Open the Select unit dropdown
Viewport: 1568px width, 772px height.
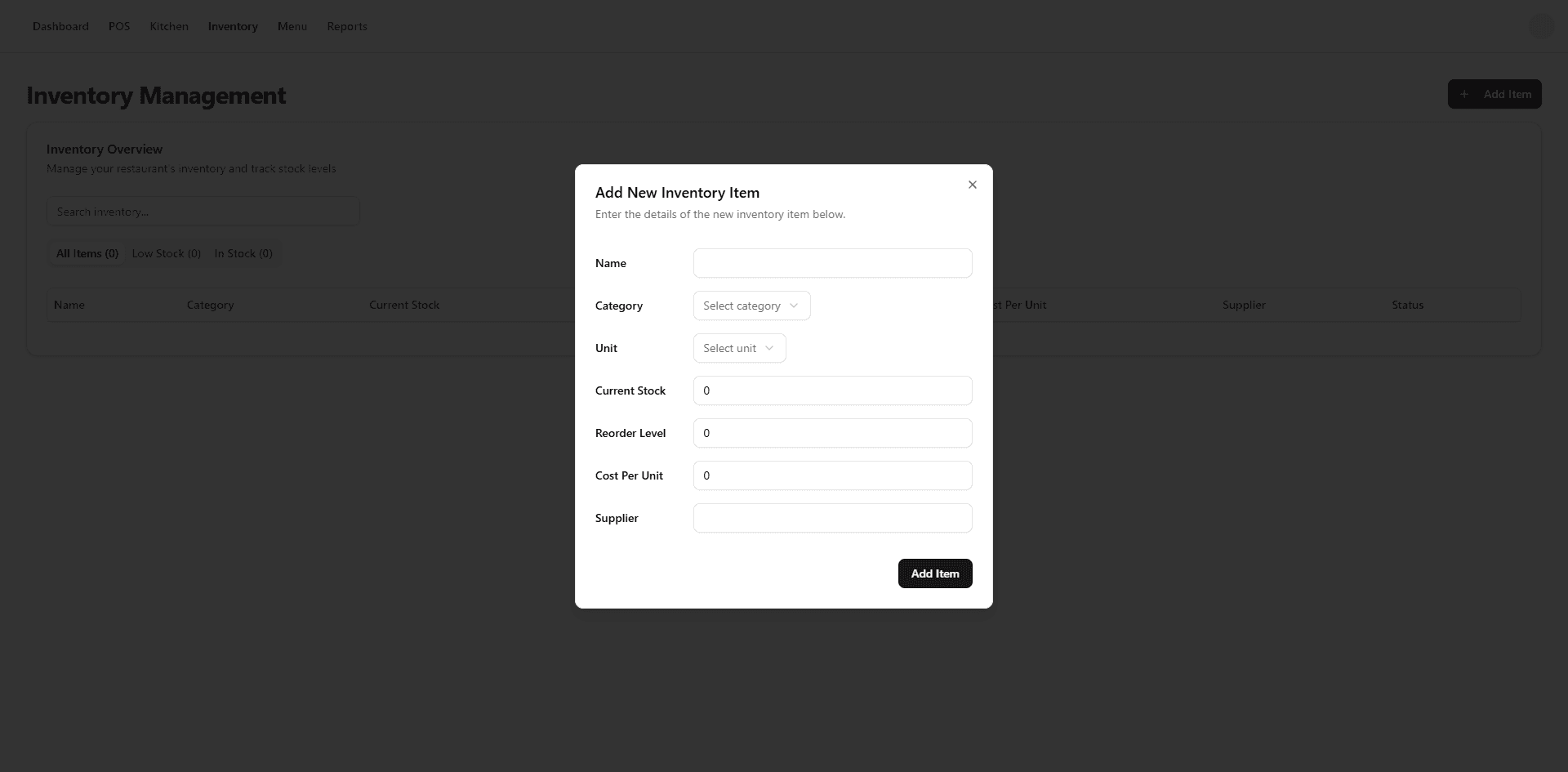[x=739, y=348]
